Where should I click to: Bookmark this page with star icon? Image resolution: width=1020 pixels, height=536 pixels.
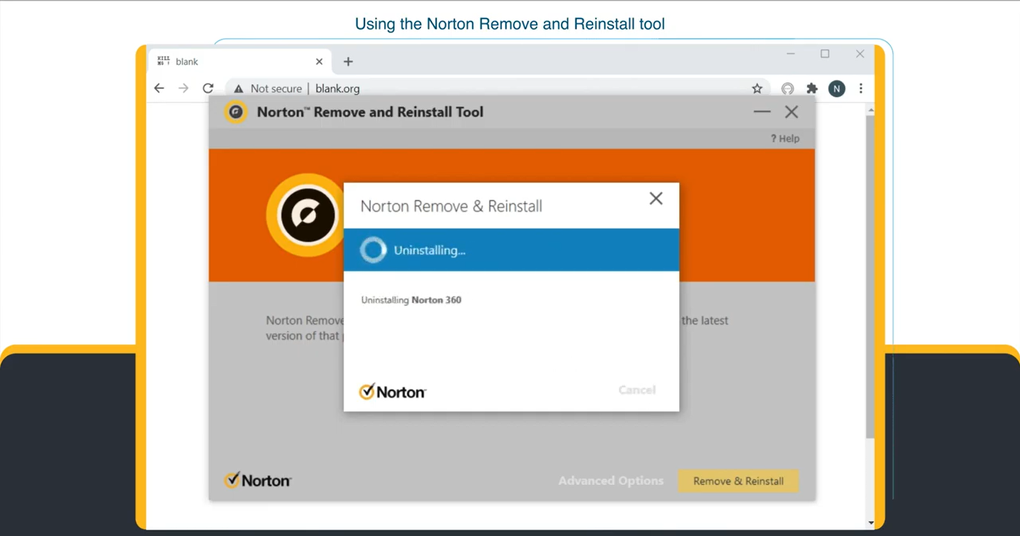[x=757, y=88]
